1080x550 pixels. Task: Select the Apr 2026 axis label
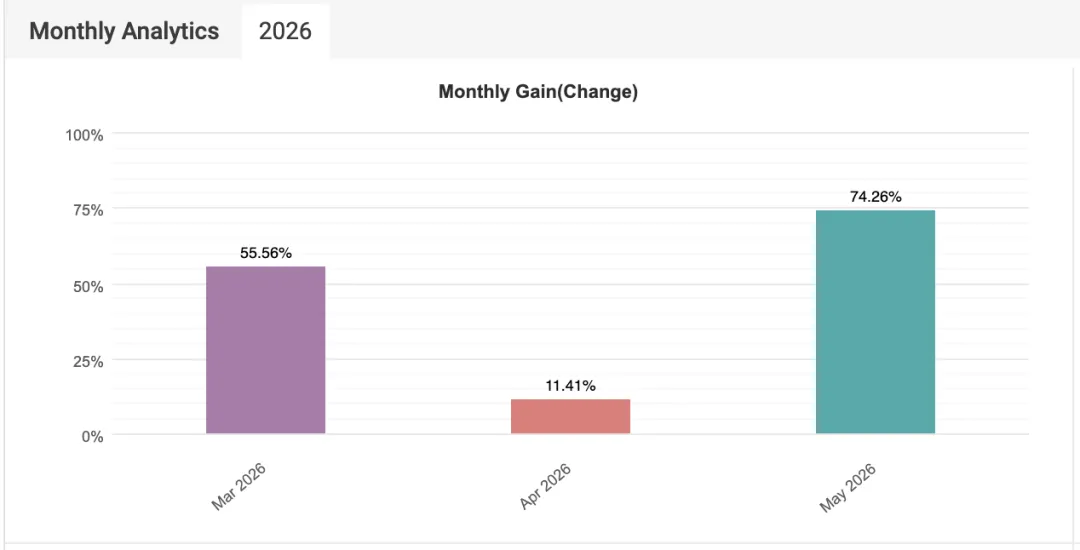(545, 487)
